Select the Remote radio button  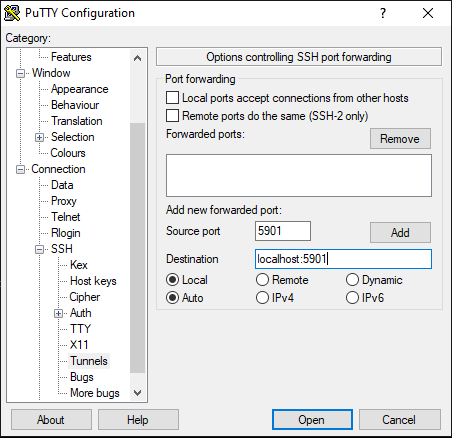tap(262, 280)
